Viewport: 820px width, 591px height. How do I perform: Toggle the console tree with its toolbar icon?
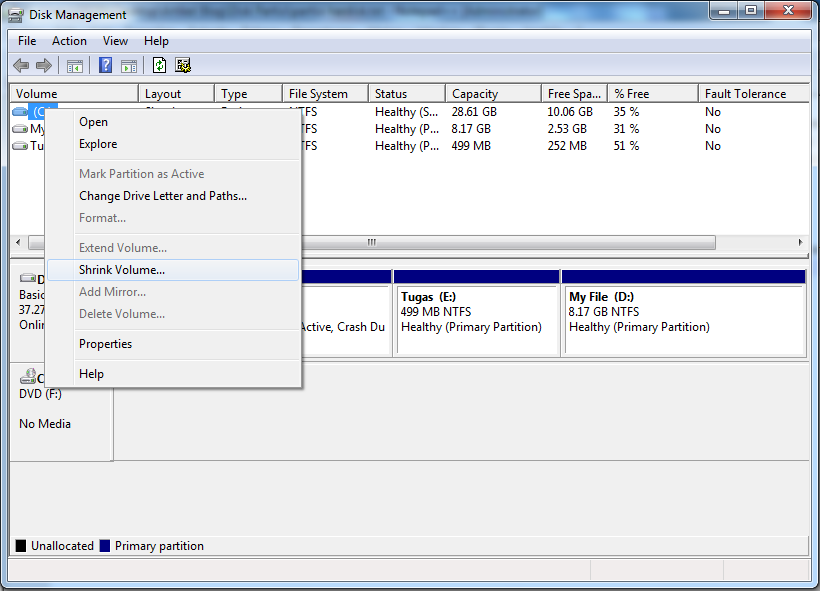coord(76,64)
